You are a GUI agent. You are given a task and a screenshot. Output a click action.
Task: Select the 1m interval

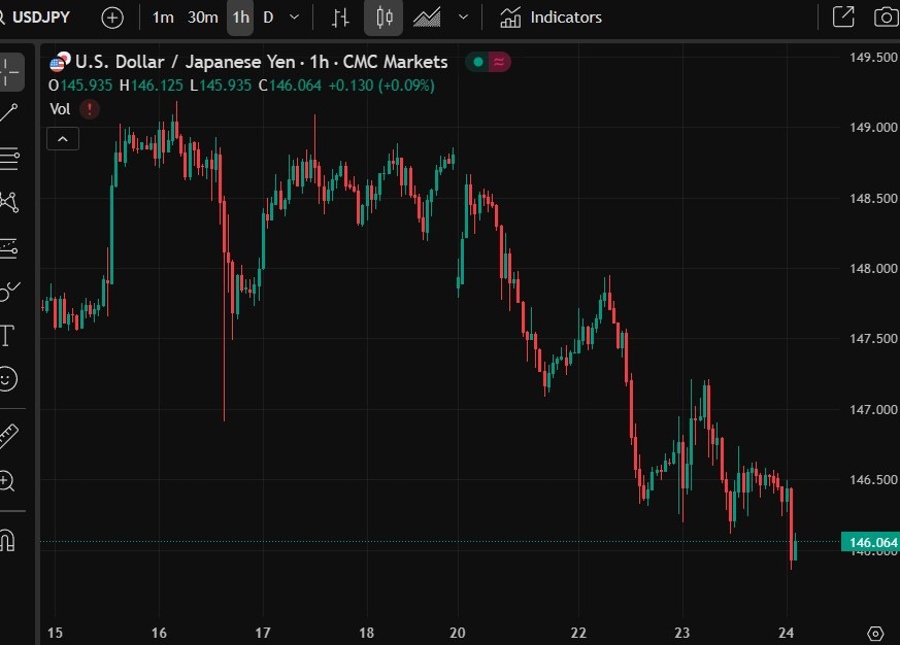point(163,17)
